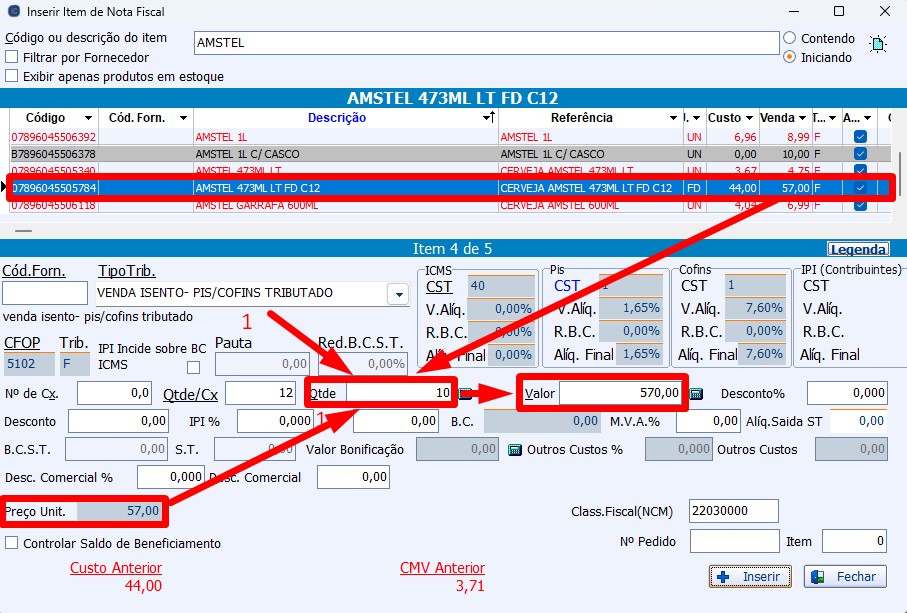Click the Fechar door icon

coord(819,577)
